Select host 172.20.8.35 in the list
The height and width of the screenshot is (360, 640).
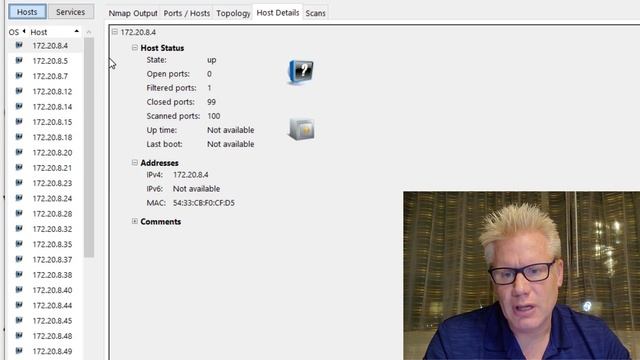[52, 244]
